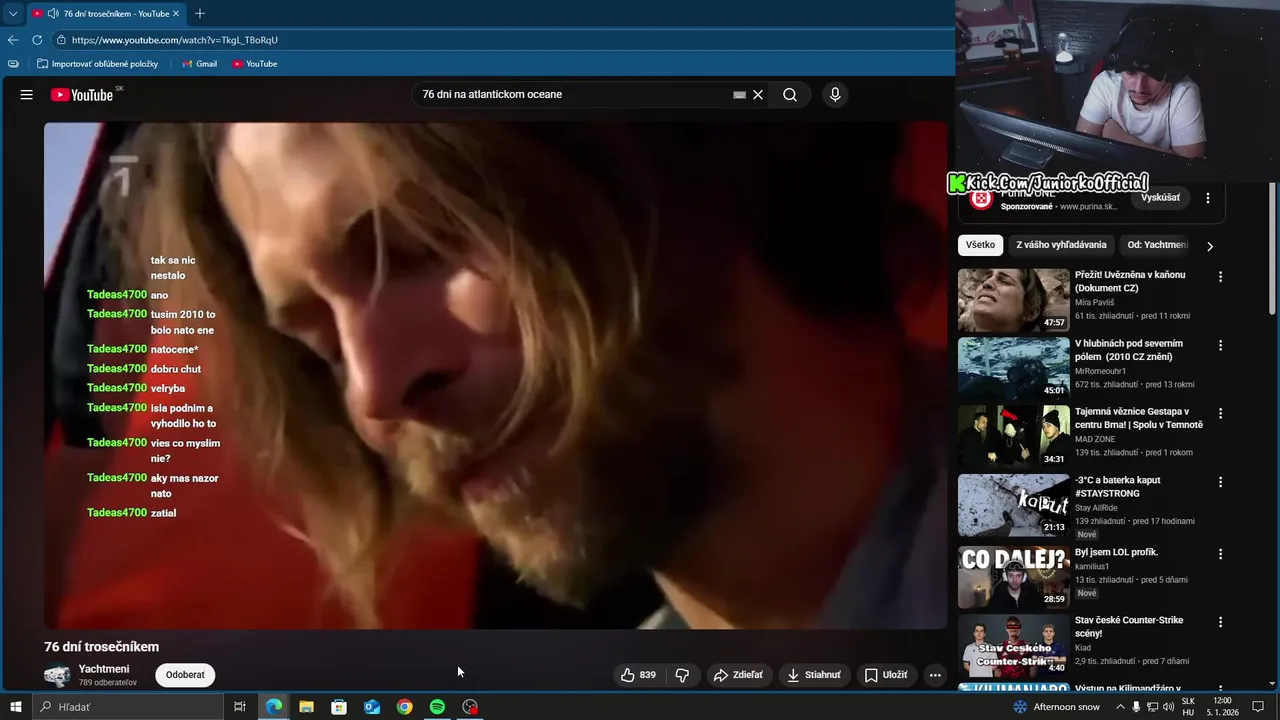Show hidden system tray icons

pos(1120,707)
